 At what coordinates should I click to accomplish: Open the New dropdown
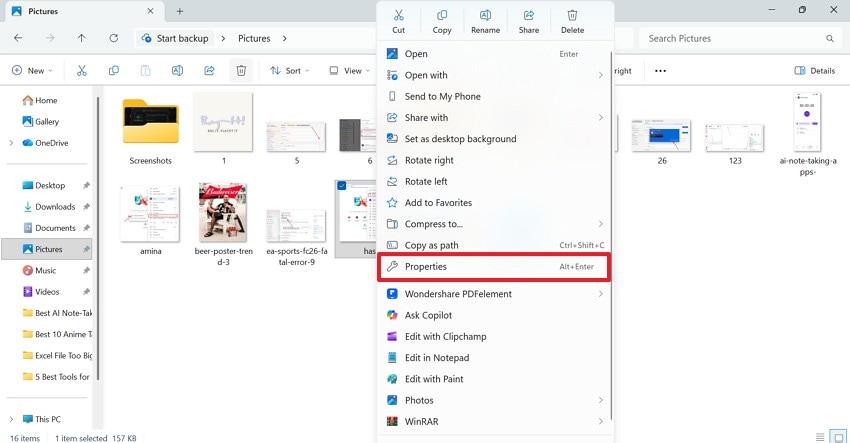pos(33,70)
